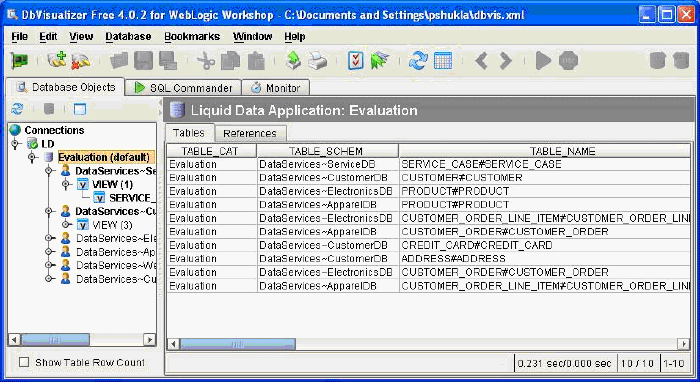Open the Window menu

pyautogui.click(x=252, y=37)
